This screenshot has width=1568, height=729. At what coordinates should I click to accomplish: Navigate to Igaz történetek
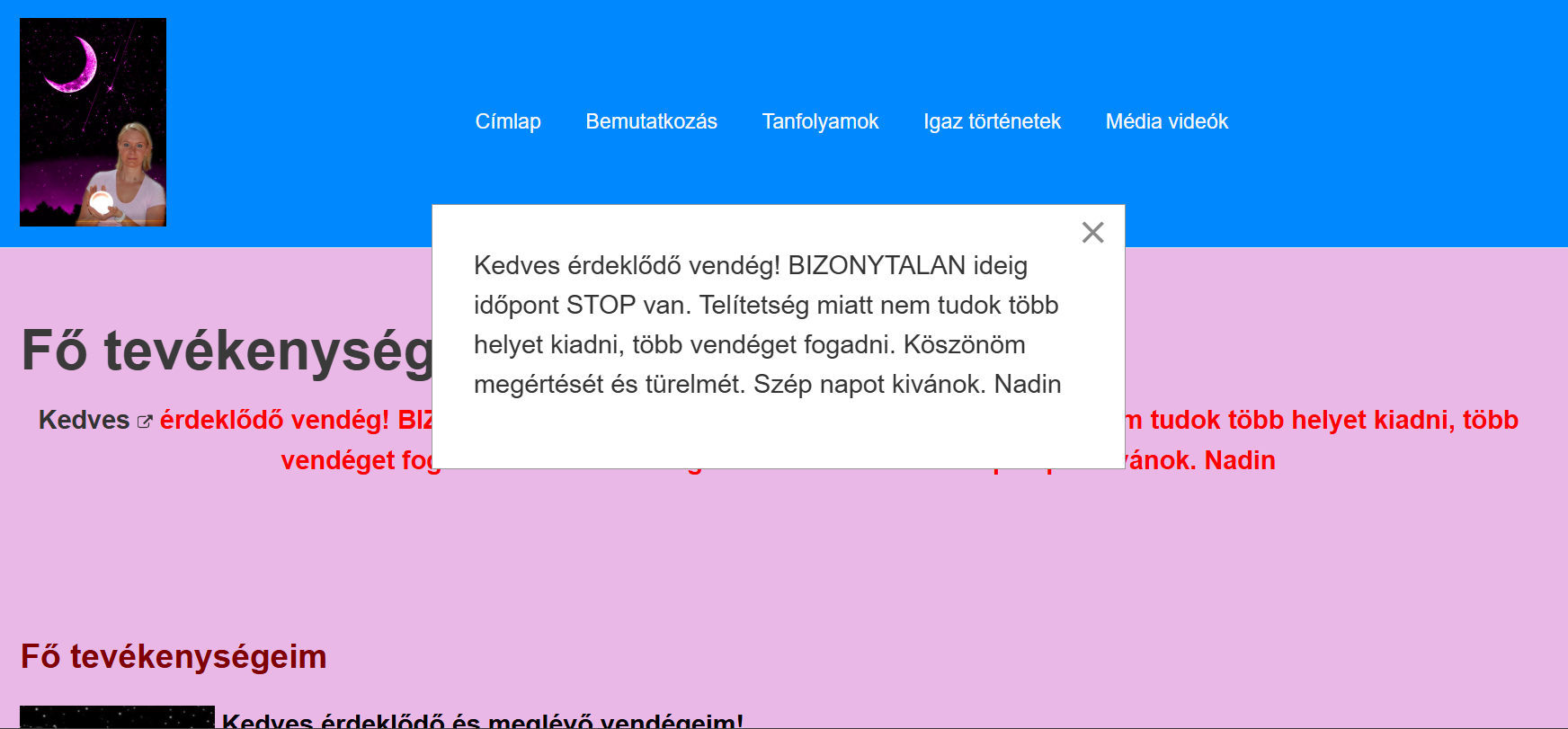(x=992, y=121)
